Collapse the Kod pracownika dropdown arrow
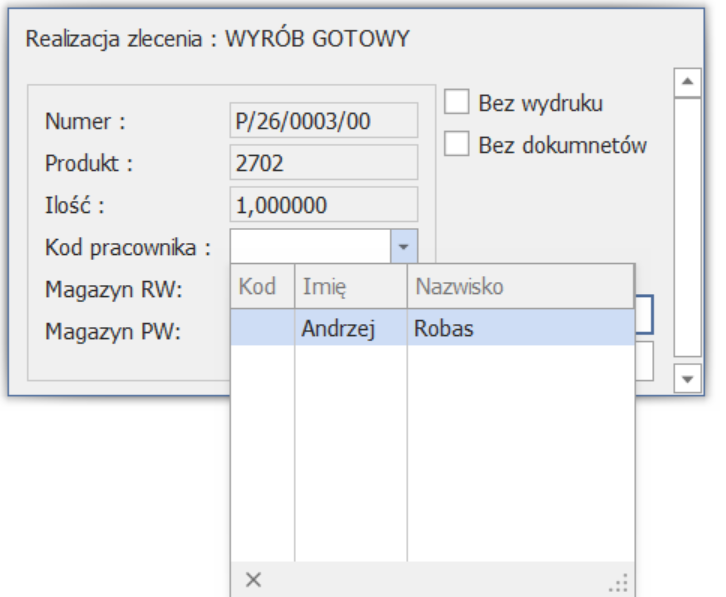This screenshot has height=597, width=726. click(x=403, y=246)
